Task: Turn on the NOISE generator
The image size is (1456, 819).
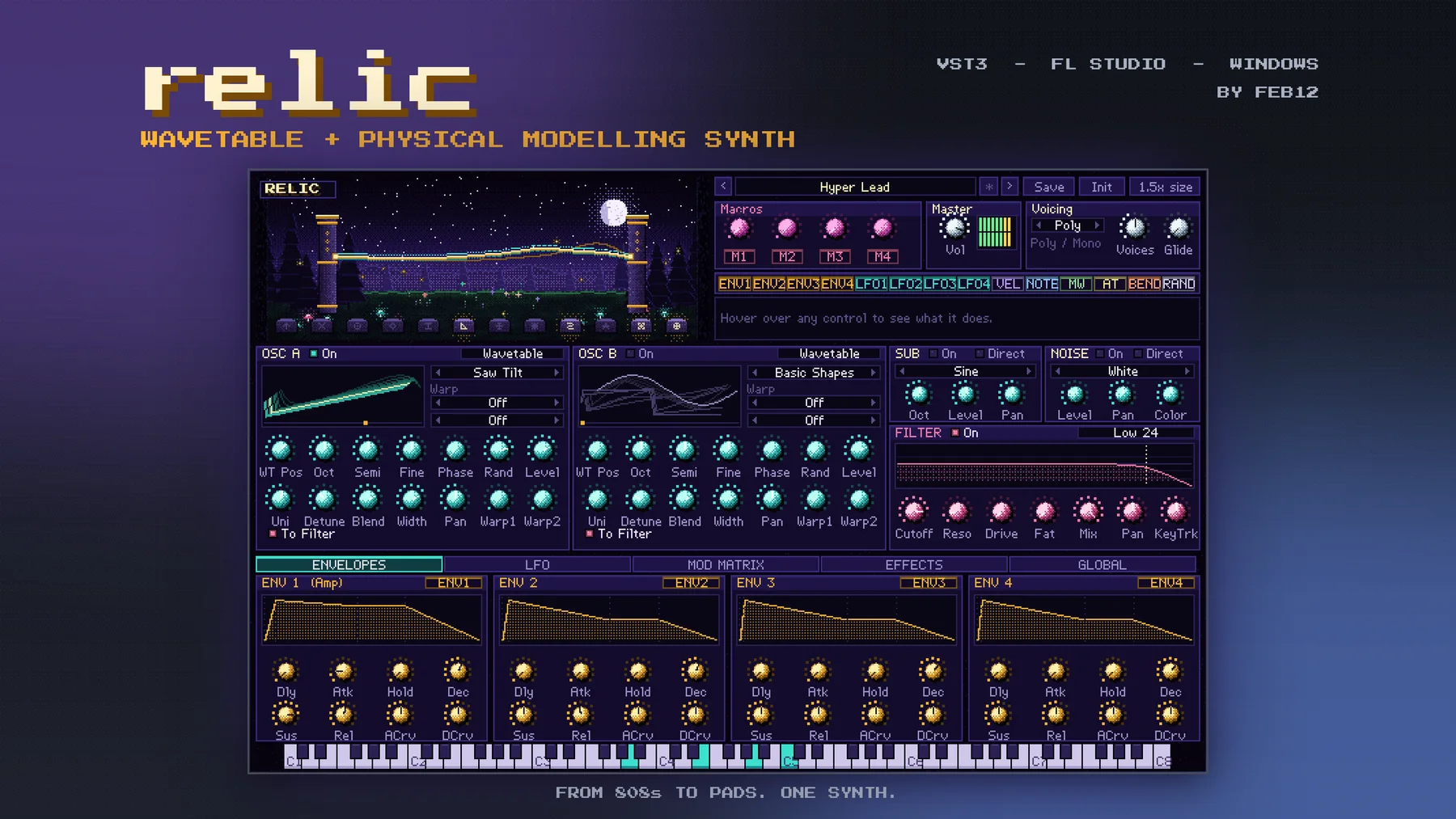Action: point(1099,353)
